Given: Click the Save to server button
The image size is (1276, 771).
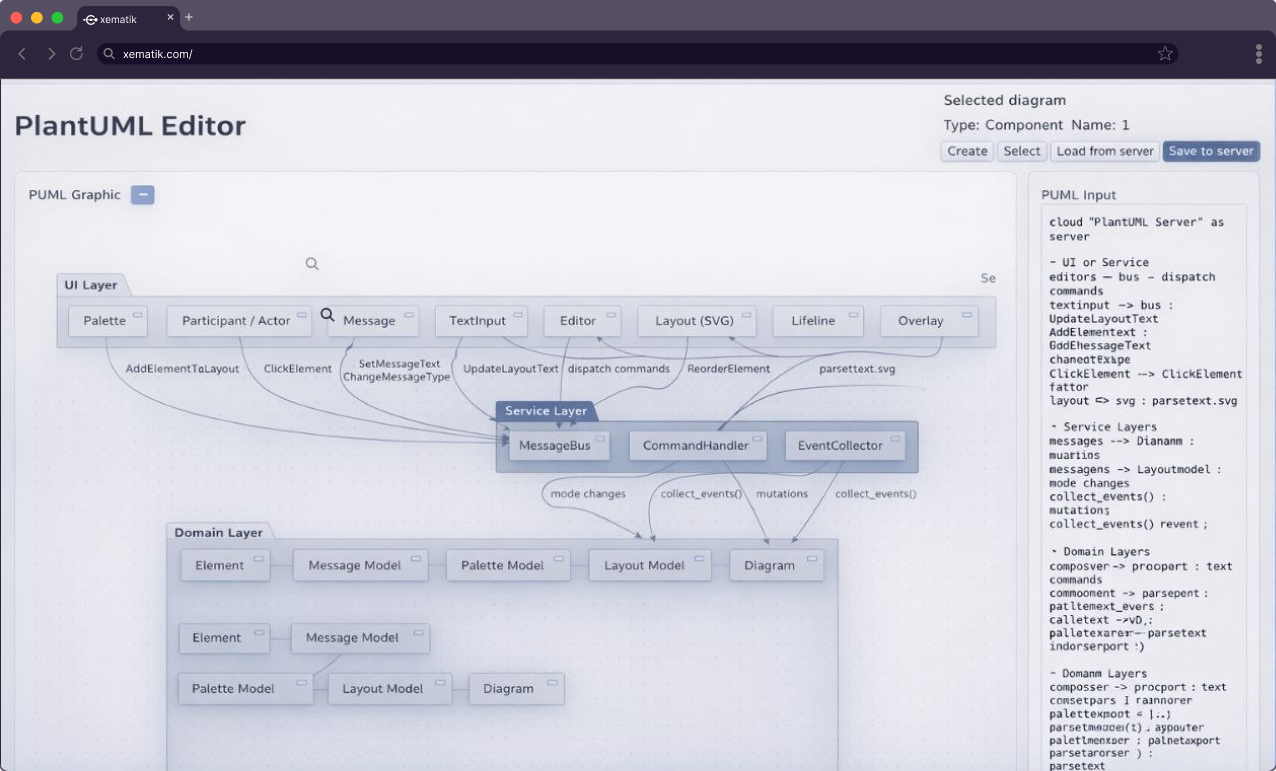Looking at the screenshot, I should pyautogui.click(x=1211, y=151).
